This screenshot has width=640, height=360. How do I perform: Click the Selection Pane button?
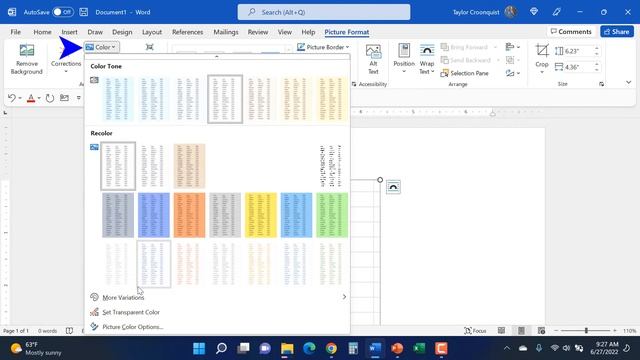coord(464,73)
